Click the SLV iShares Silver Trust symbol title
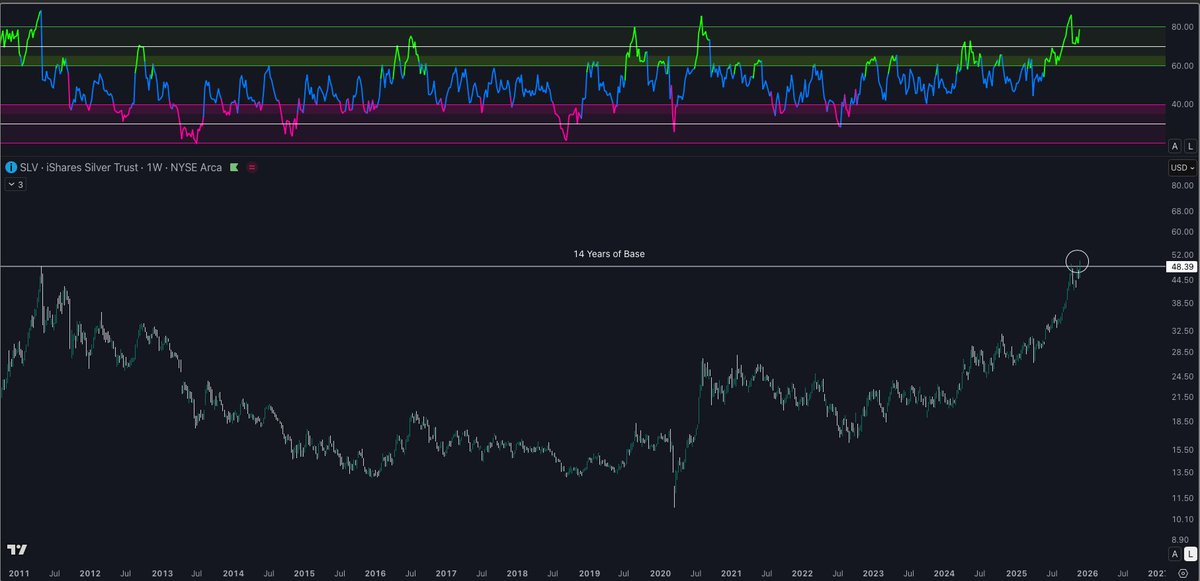The height and width of the screenshot is (581, 1200). click(119, 167)
